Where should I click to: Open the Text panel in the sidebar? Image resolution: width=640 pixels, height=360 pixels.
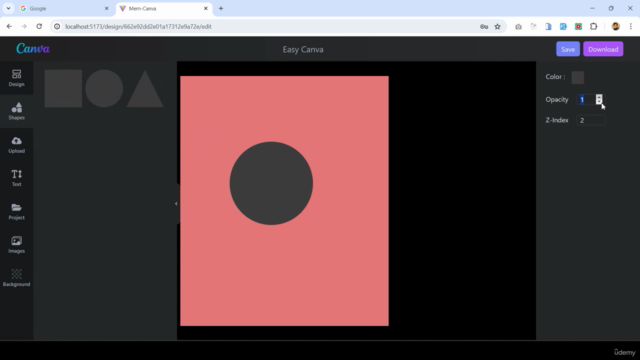[16, 178]
